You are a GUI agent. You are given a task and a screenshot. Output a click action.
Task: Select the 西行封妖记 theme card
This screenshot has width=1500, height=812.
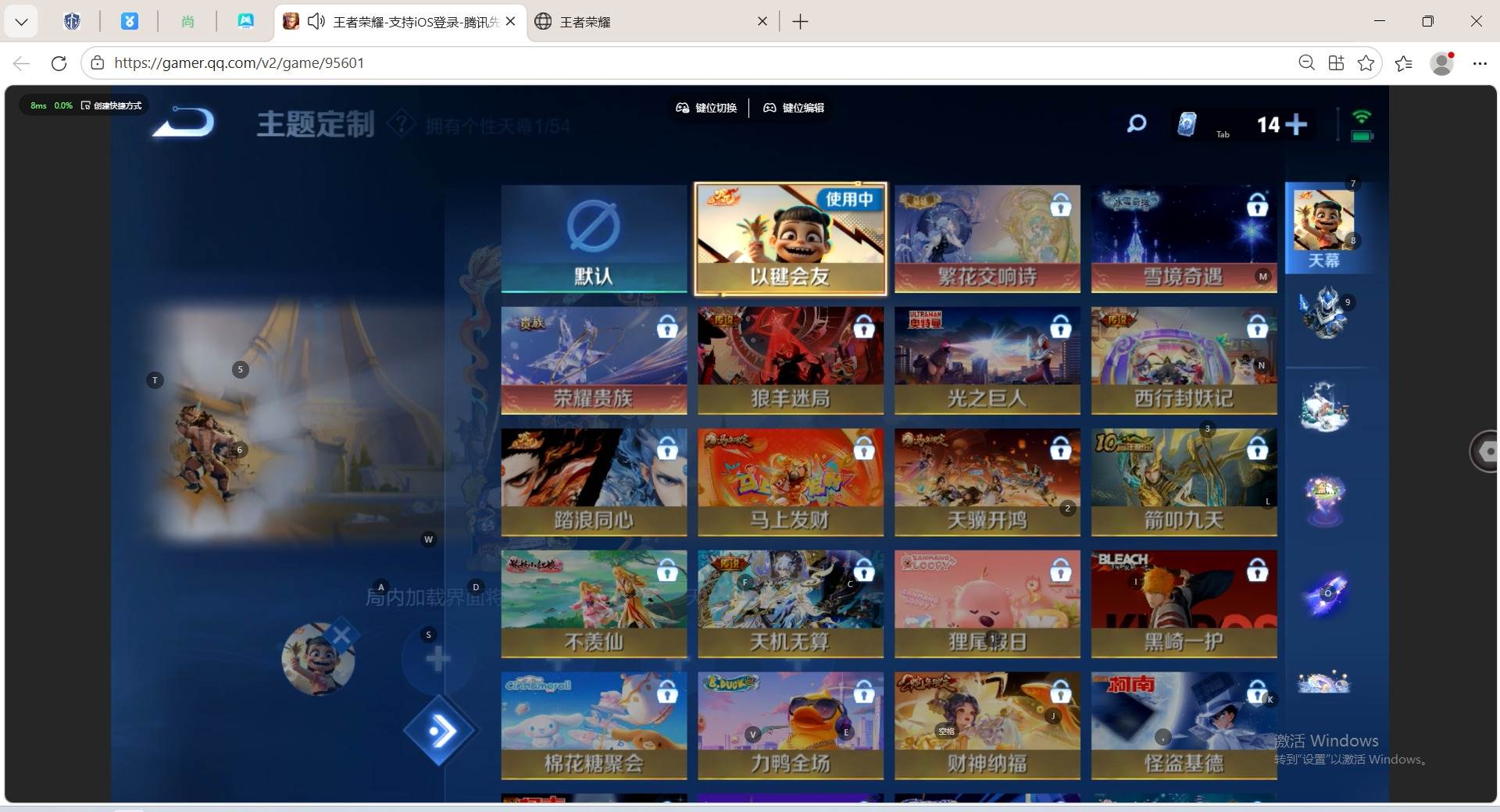coord(1184,361)
